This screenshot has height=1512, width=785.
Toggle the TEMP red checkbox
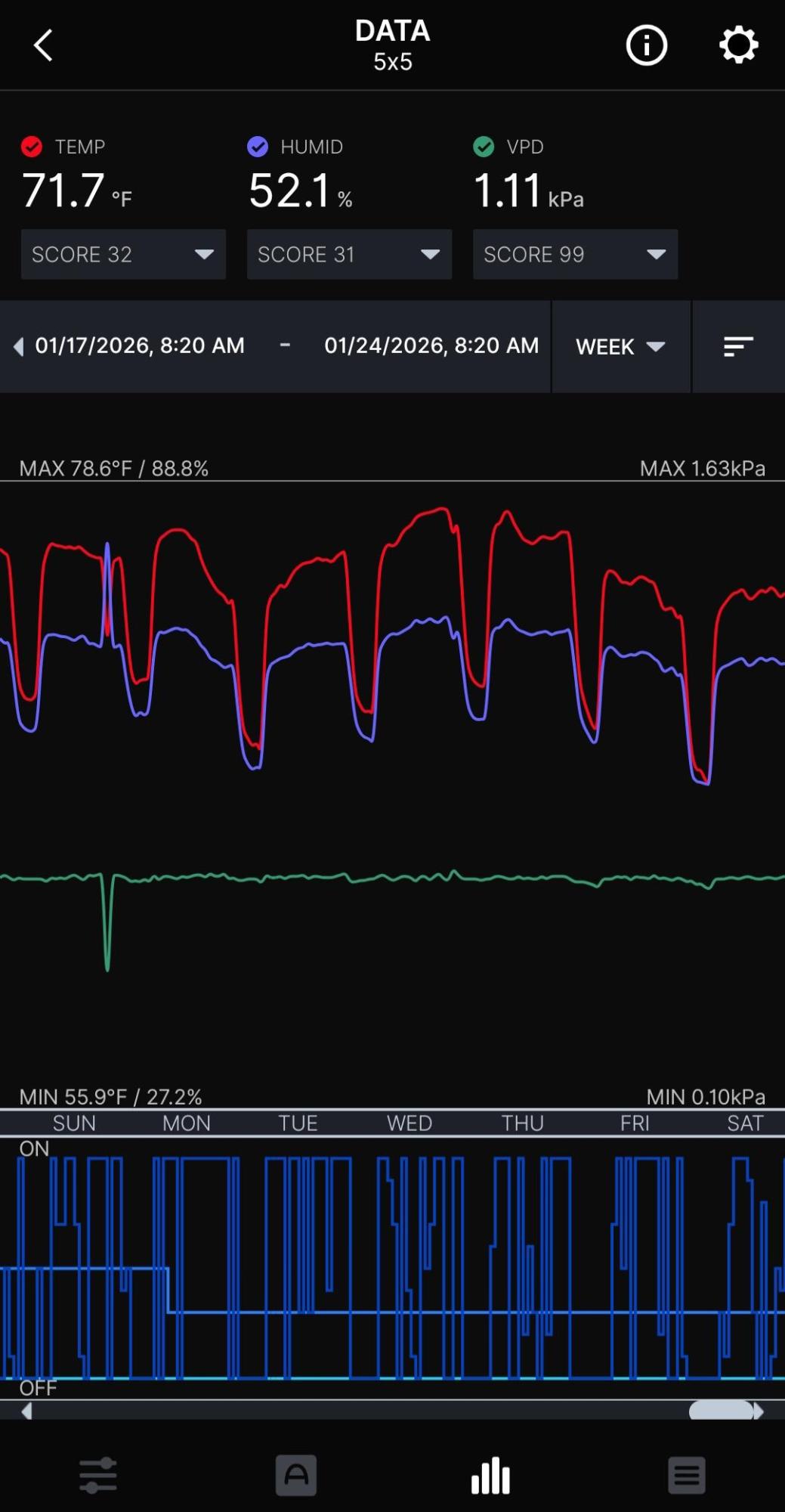click(x=32, y=147)
